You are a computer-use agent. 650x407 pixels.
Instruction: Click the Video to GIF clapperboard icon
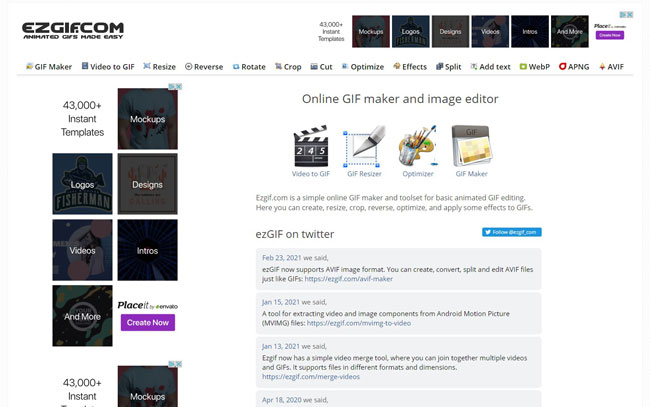click(x=311, y=146)
